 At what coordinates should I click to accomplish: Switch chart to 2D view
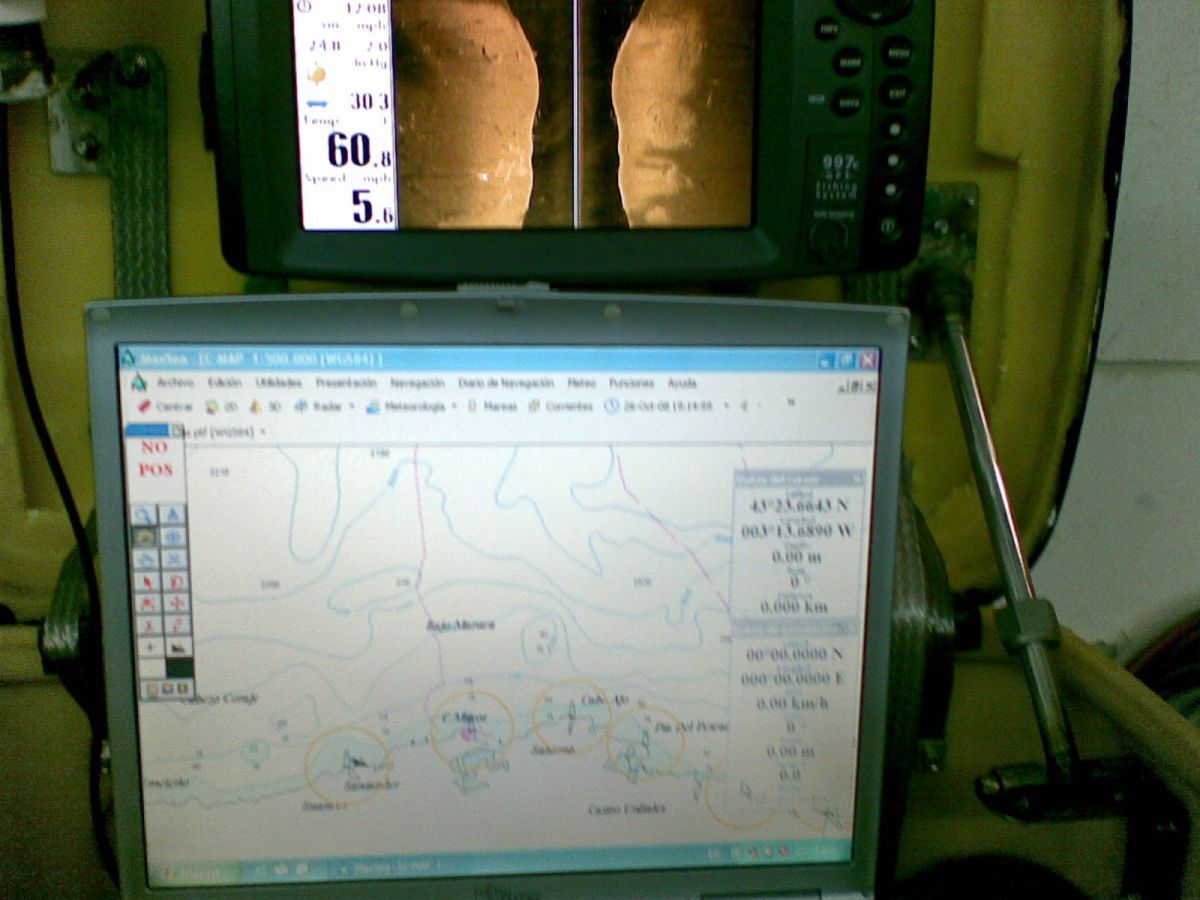[222, 406]
